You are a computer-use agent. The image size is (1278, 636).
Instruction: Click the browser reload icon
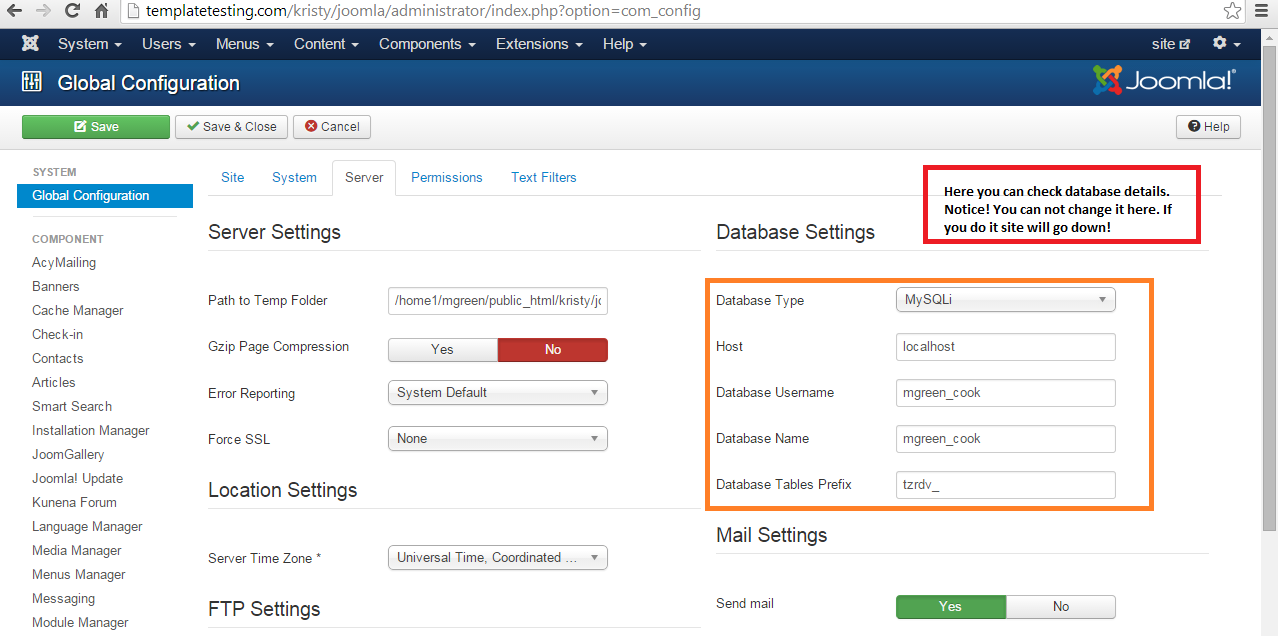[72, 11]
